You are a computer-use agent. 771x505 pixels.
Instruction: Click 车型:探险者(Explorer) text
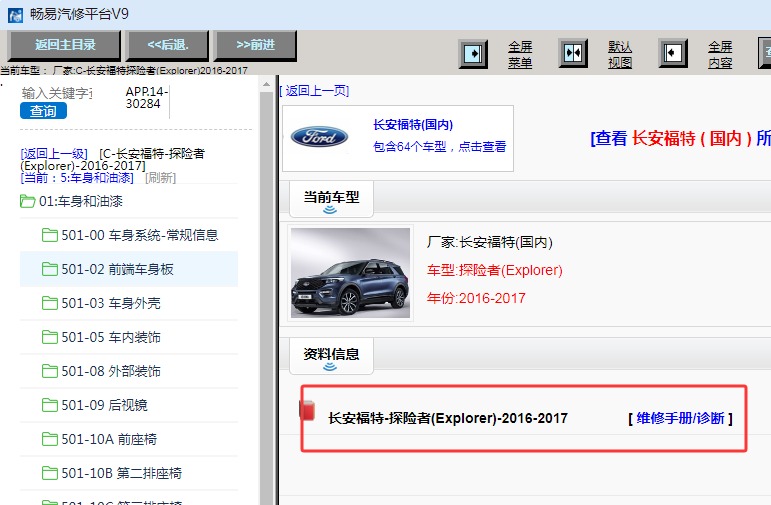[x=495, y=270]
